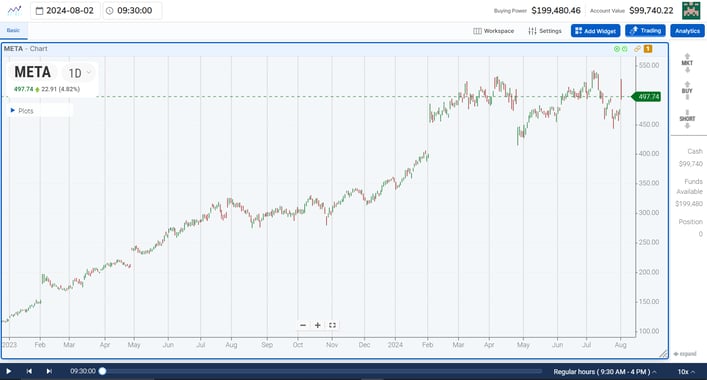The image size is (707, 380).
Task: Click the 550.00 price axis label
Action: click(x=649, y=65)
